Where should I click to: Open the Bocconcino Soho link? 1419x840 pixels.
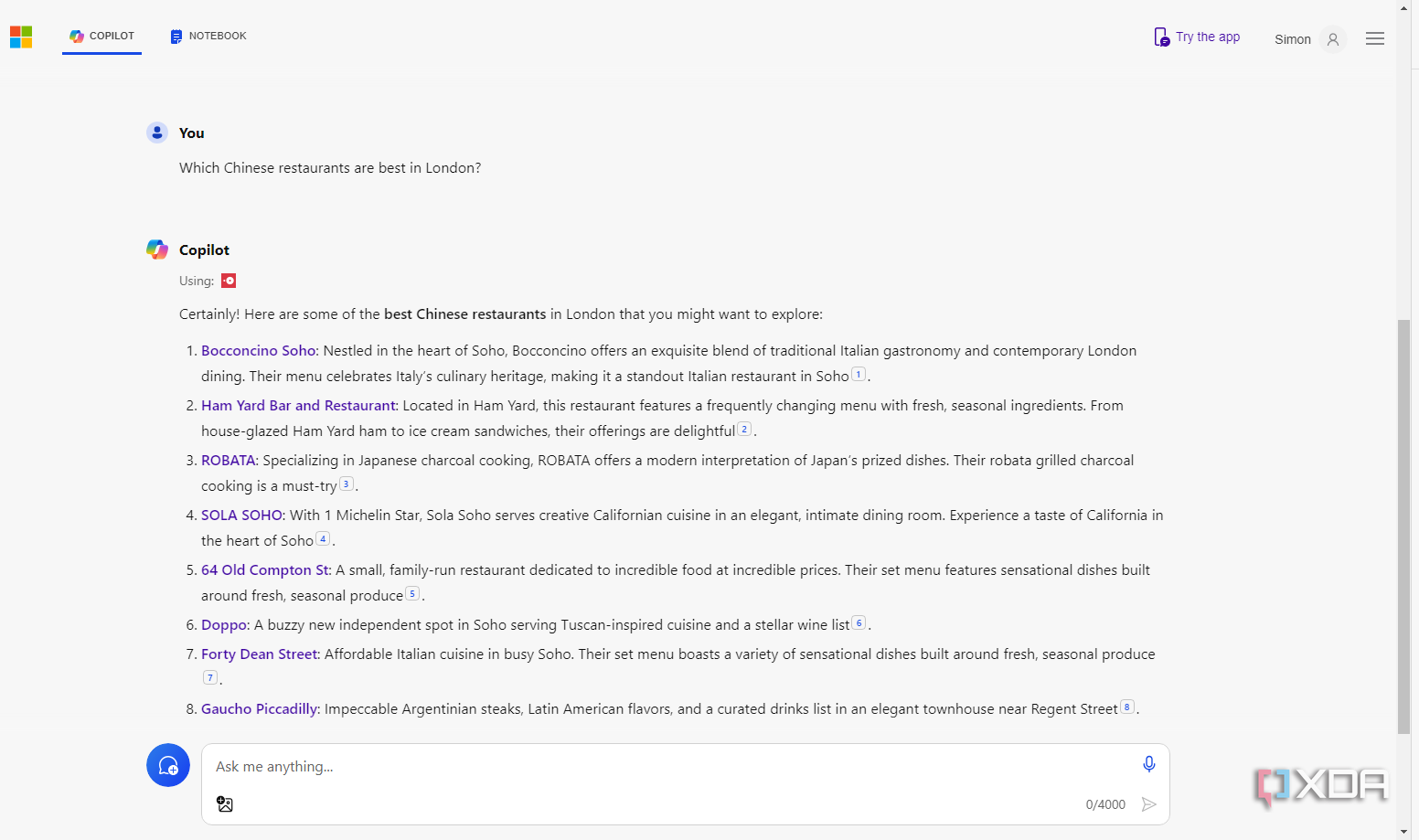(259, 351)
